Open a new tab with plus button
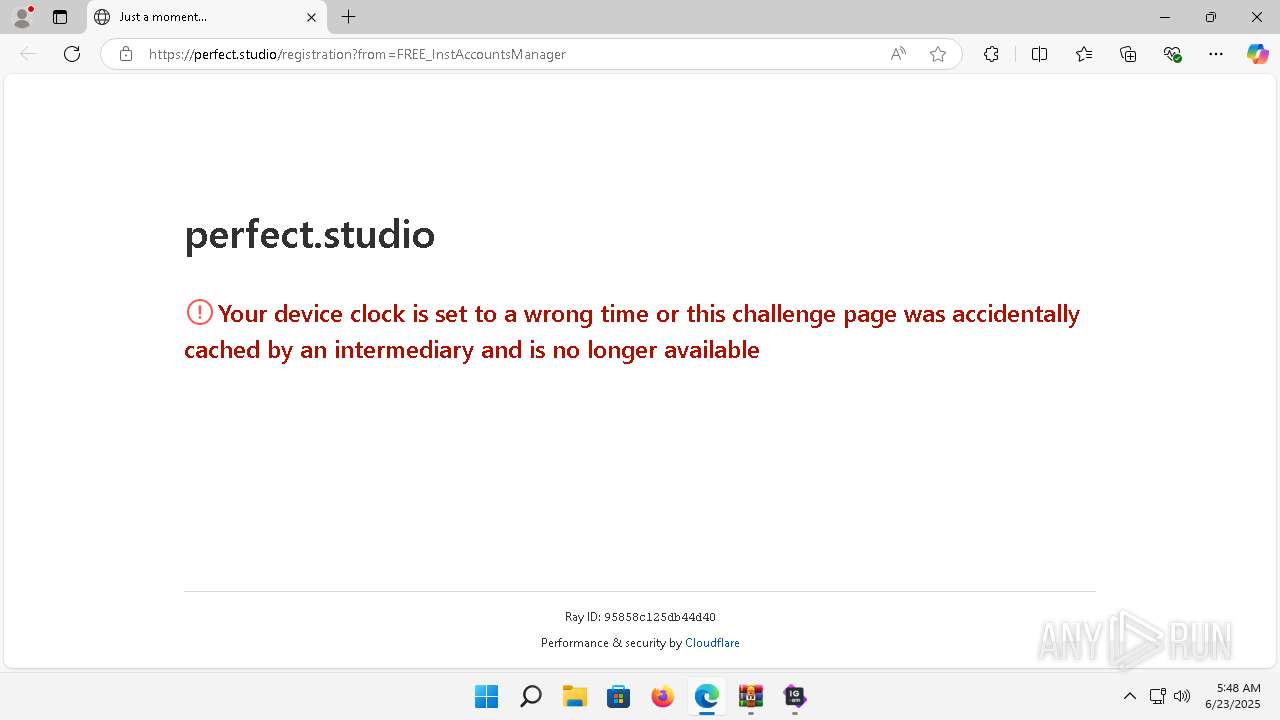 click(348, 17)
